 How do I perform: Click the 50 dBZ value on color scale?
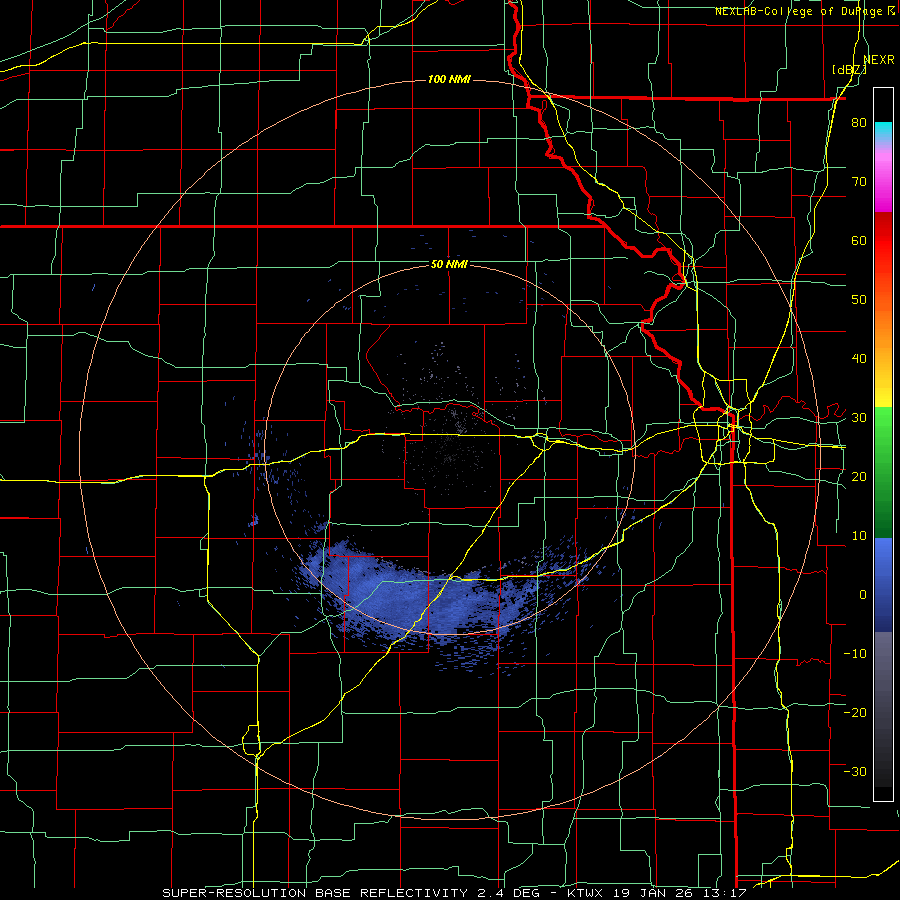(x=859, y=300)
